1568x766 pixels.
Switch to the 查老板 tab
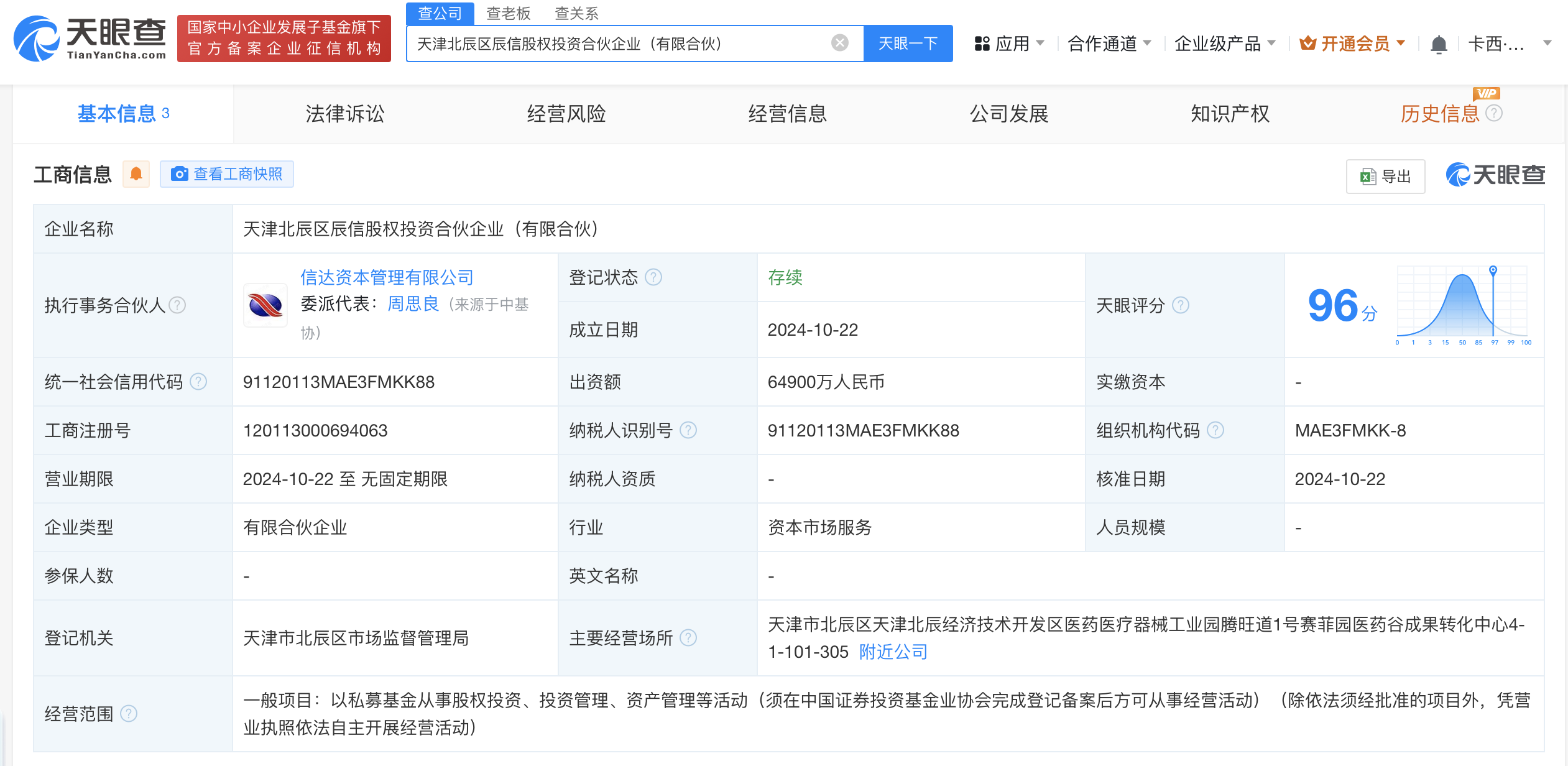tap(509, 13)
